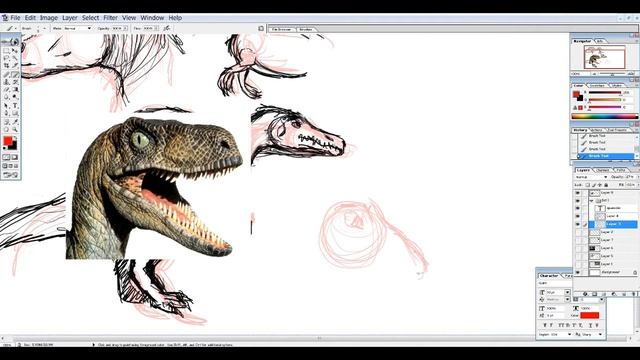This screenshot has width=640, height=360.
Task: Collapse the Set 1 group triangle
Action: coord(591,201)
